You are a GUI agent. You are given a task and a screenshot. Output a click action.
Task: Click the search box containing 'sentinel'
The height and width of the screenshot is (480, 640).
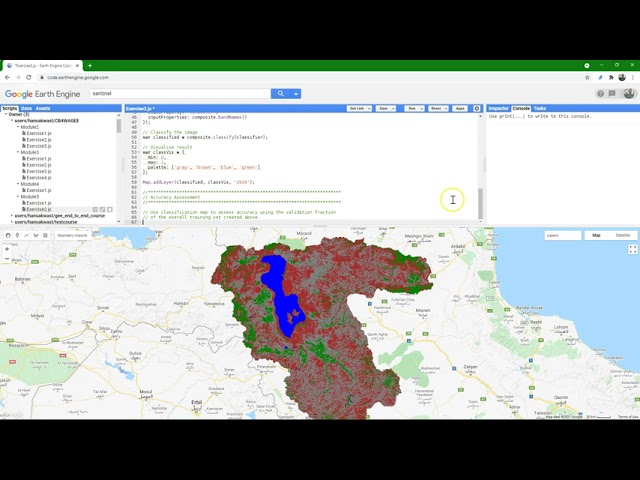(x=180, y=93)
